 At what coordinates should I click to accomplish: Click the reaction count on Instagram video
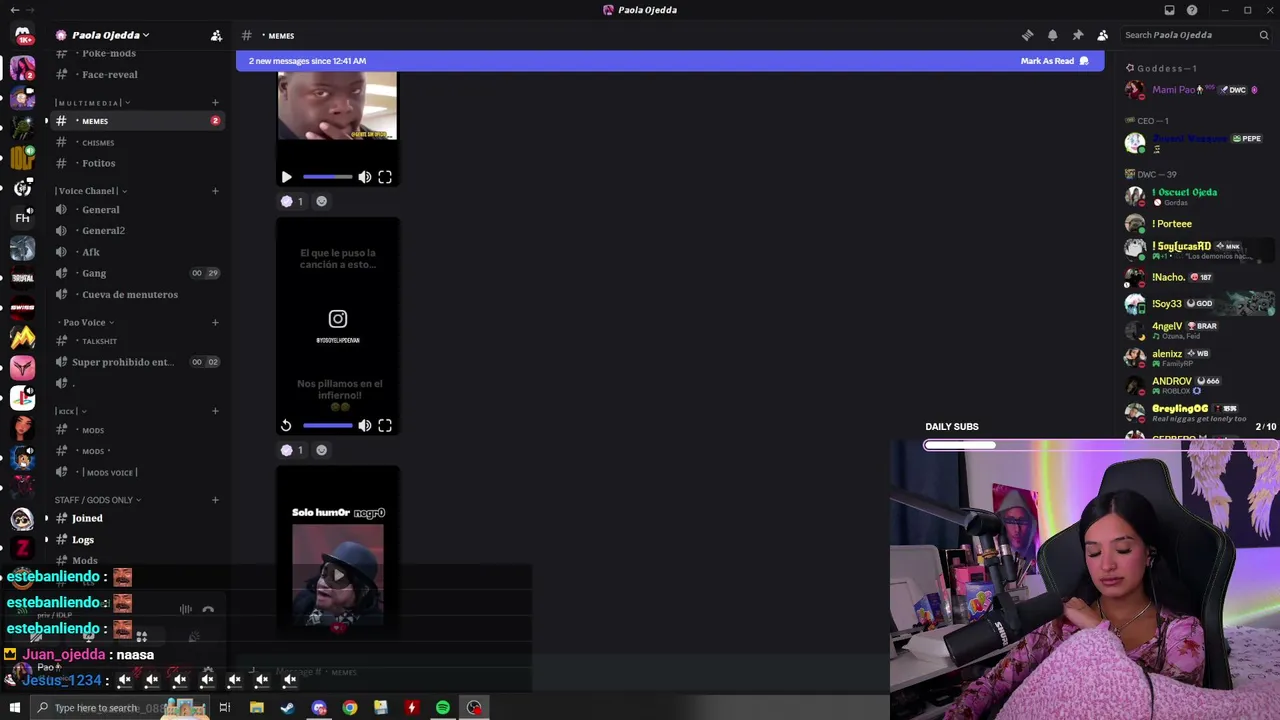coord(292,450)
